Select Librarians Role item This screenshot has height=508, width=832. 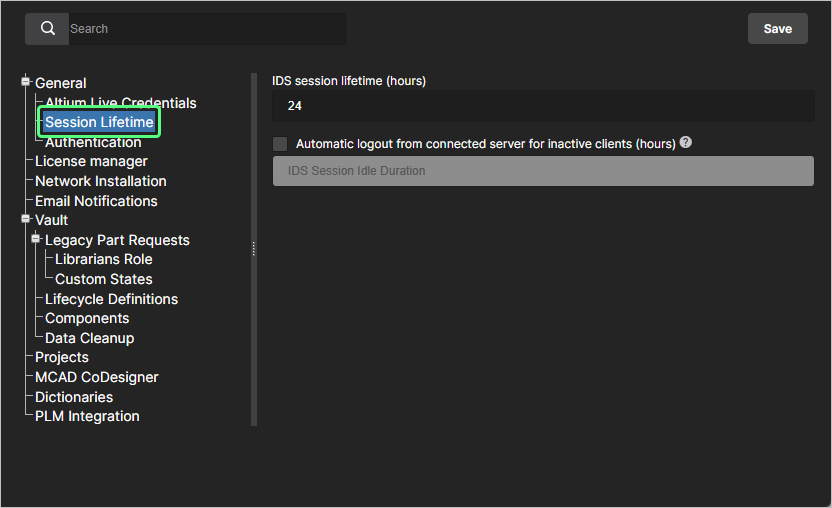point(104,259)
